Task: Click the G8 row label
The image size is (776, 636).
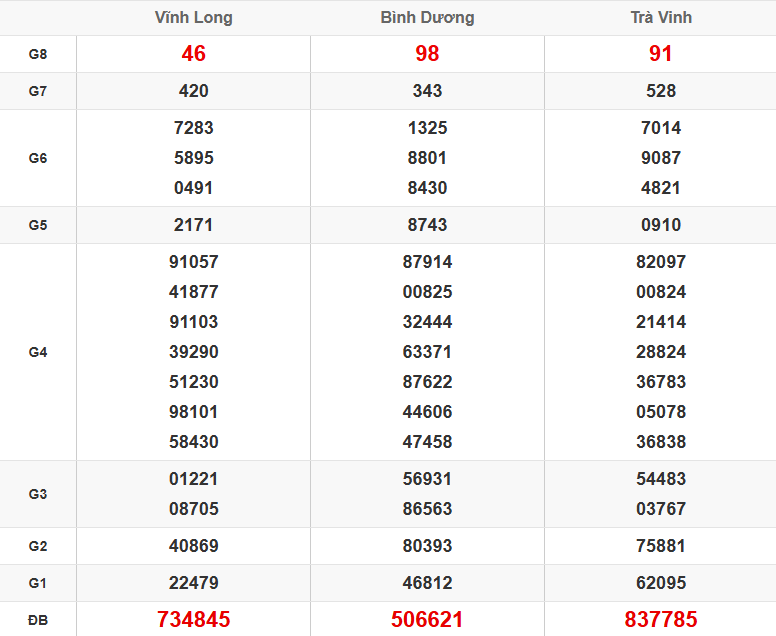Action: 38,54
